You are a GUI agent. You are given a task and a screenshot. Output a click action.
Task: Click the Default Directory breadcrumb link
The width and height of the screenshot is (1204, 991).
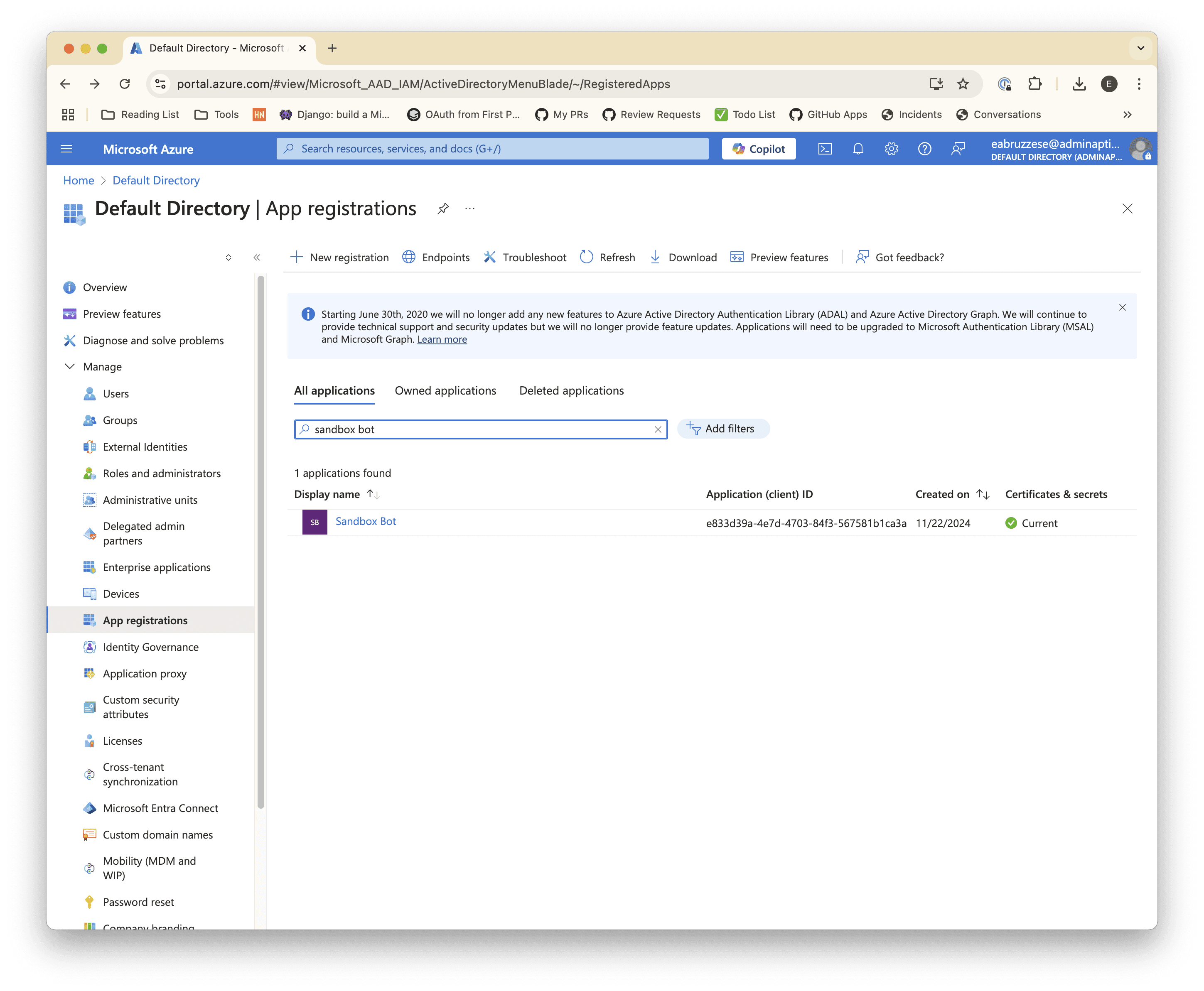[x=156, y=180]
